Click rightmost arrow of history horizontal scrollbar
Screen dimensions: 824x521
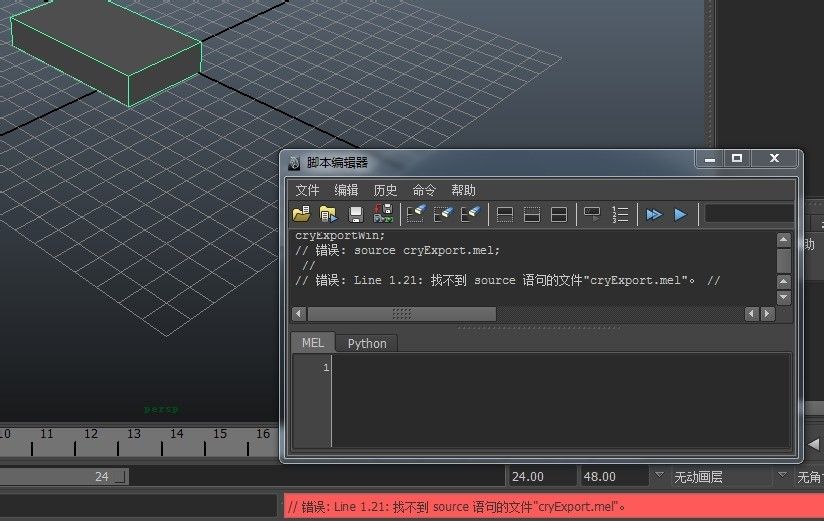768,314
